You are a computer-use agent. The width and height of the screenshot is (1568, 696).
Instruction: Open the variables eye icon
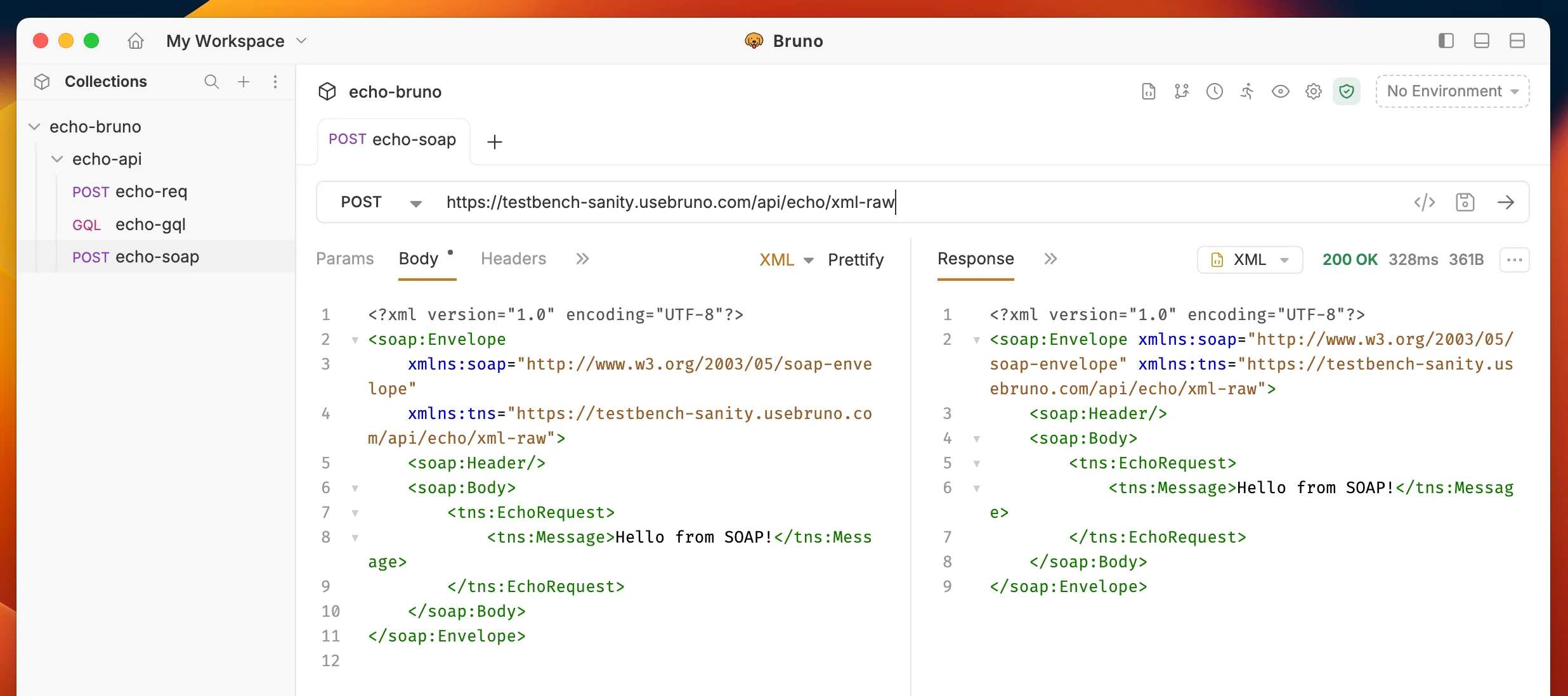pos(1281,91)
